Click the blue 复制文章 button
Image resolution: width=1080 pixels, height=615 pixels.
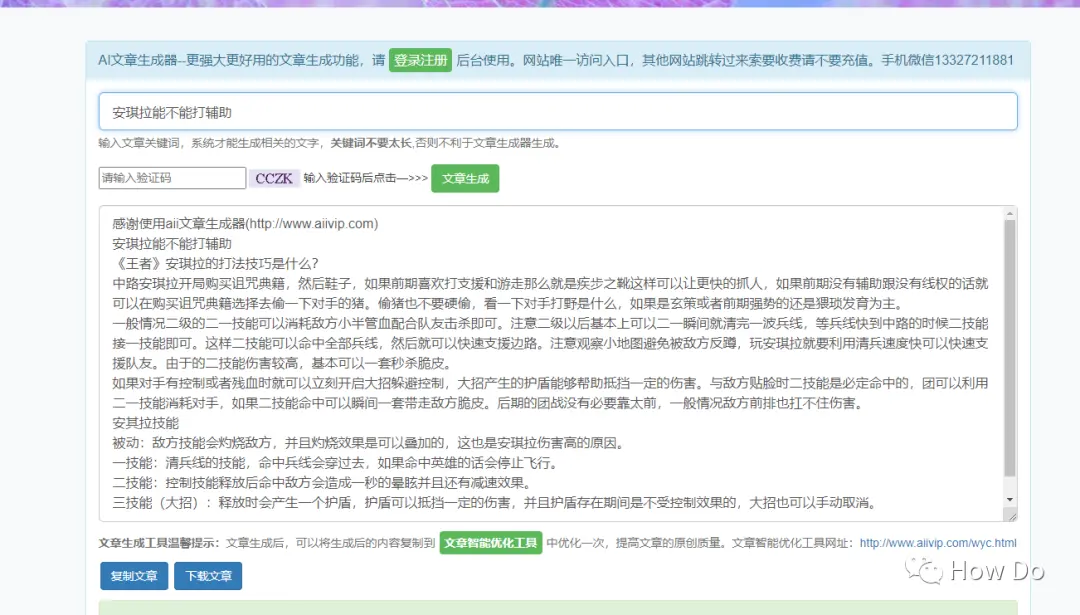(134, 576)
